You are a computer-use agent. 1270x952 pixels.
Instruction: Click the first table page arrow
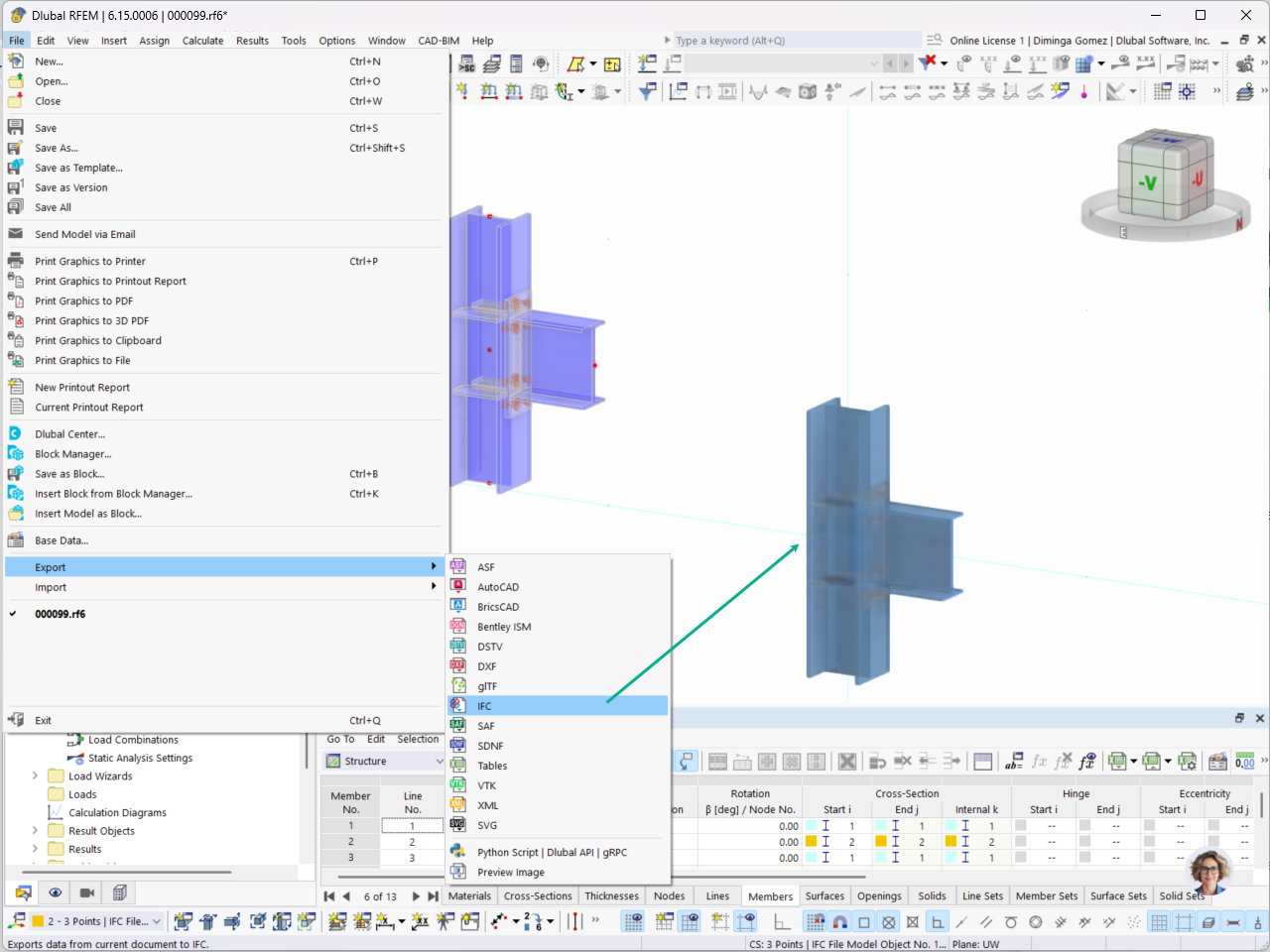[x=329, y=896]
